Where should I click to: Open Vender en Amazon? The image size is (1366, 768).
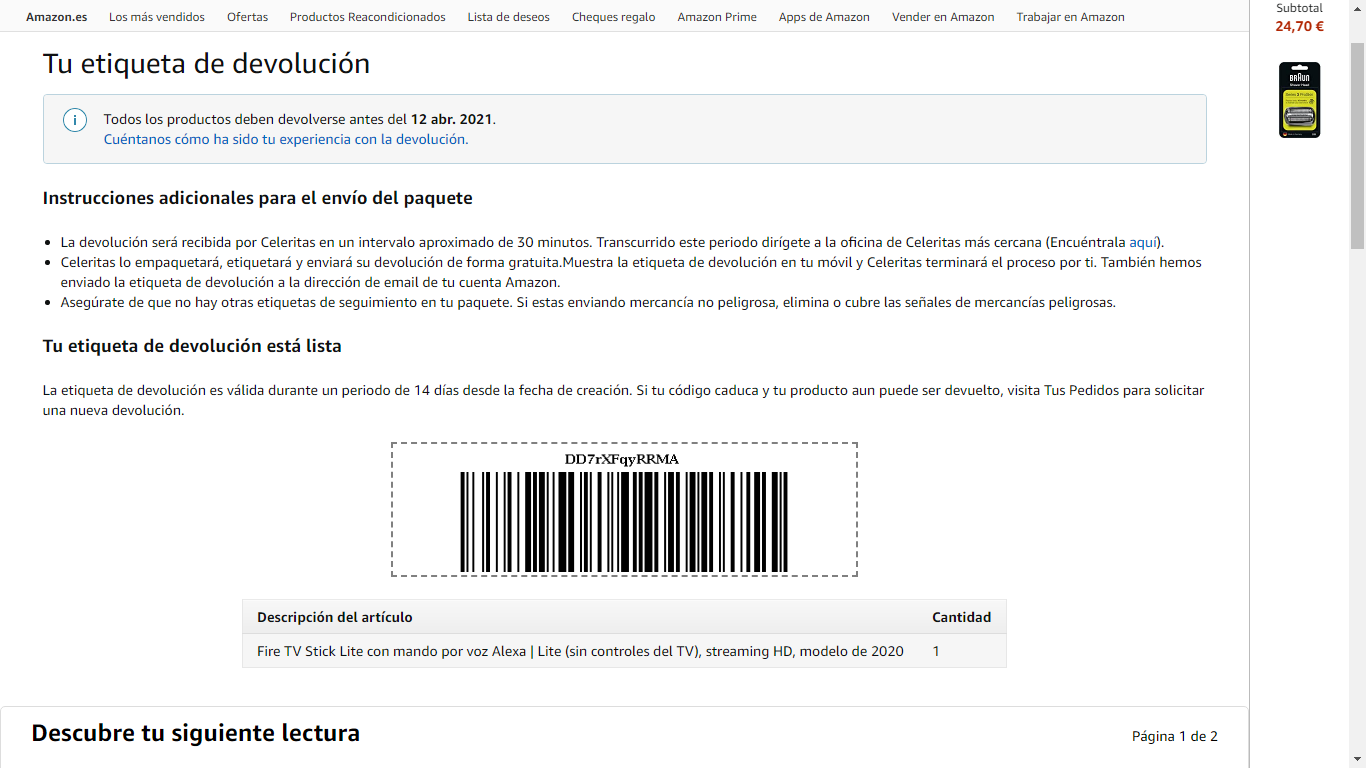943,17
